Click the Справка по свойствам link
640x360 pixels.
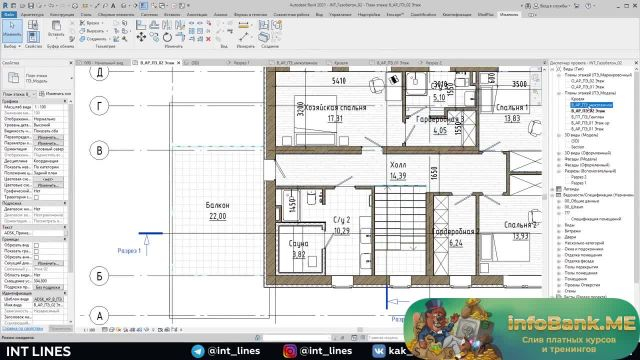coord(22,328)
